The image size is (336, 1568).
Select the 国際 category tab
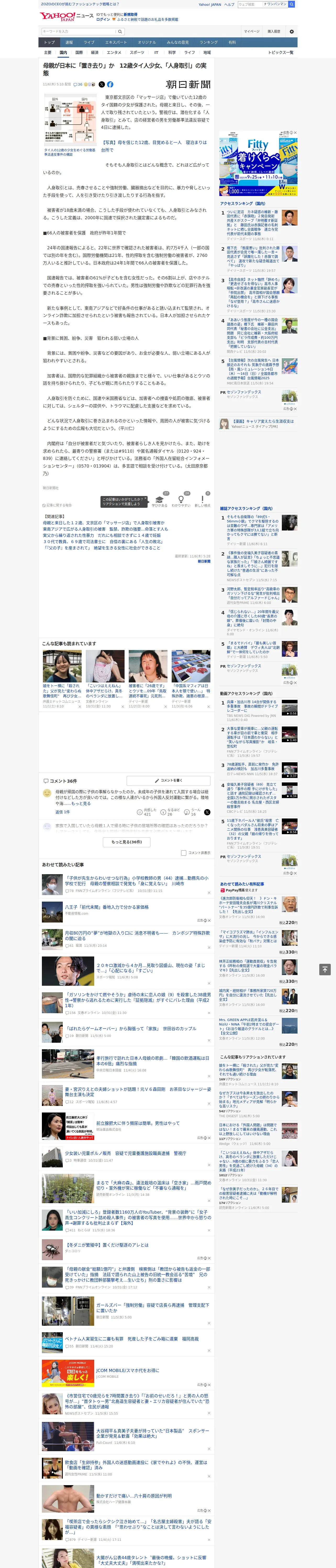(79, 52)
